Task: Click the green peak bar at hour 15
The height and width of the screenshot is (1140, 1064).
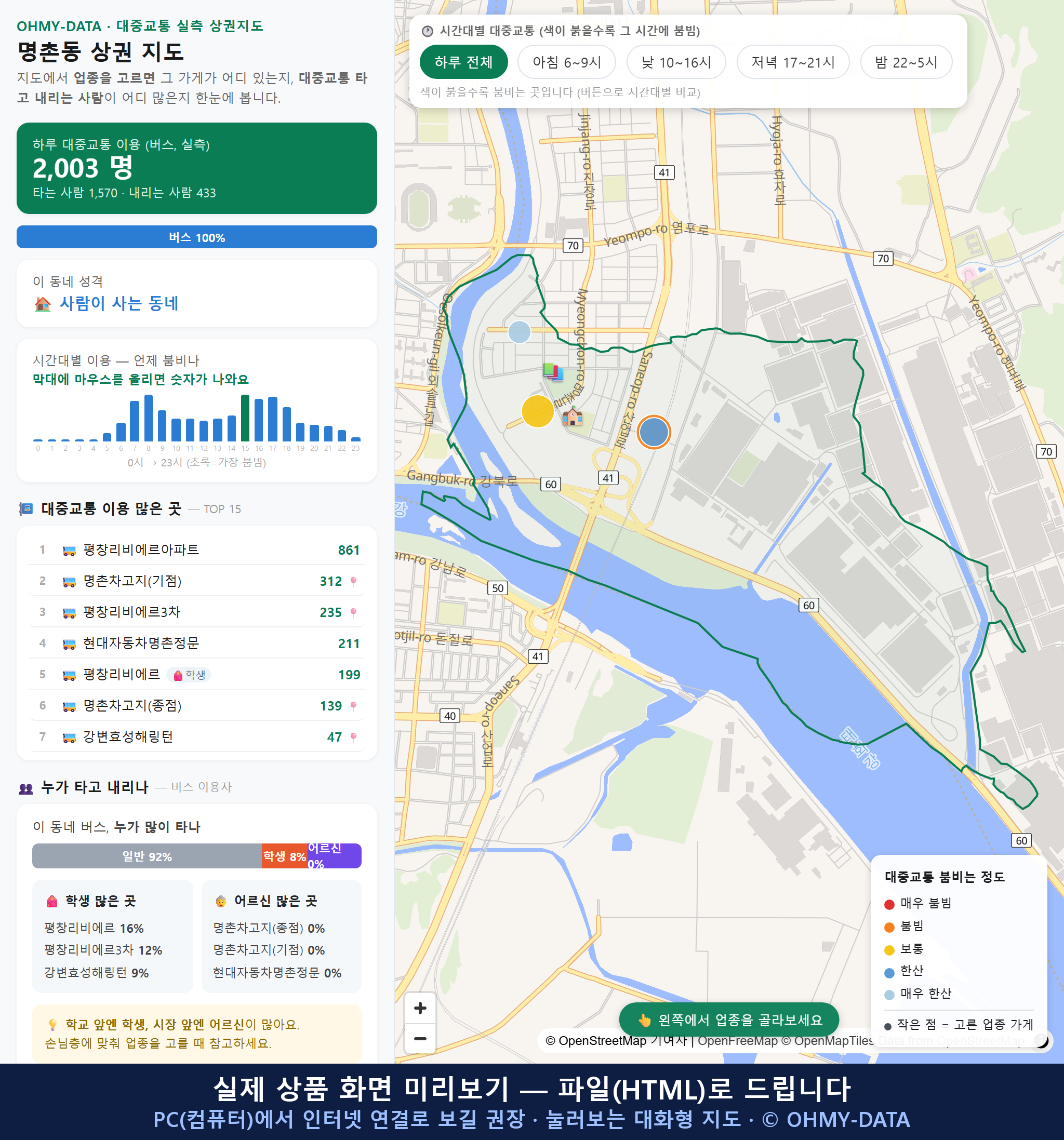Action: coord(245,418)
